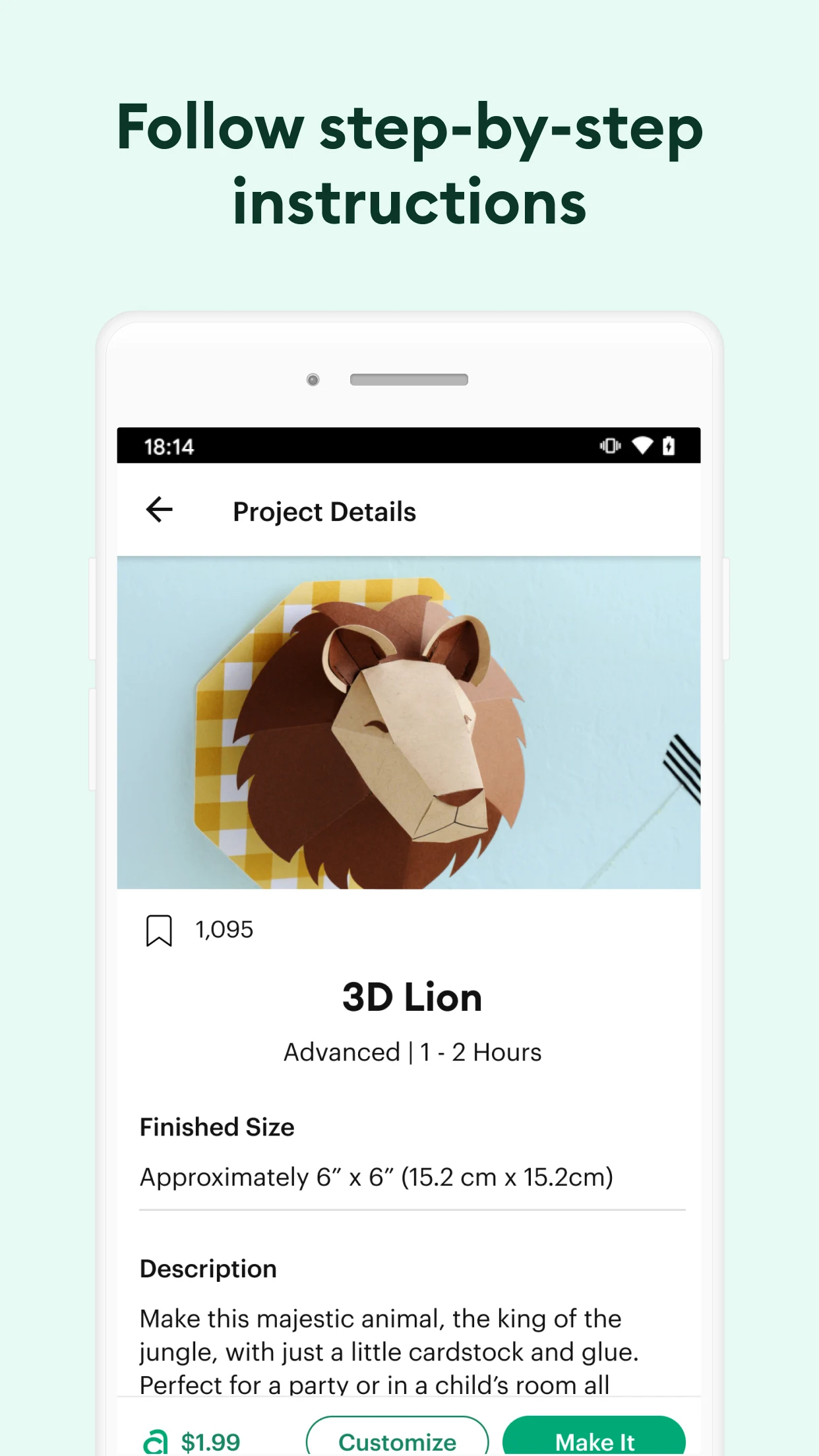Go back using the arrow icon
This screenshot has height=1456, width=819.
tap(159, 510)
